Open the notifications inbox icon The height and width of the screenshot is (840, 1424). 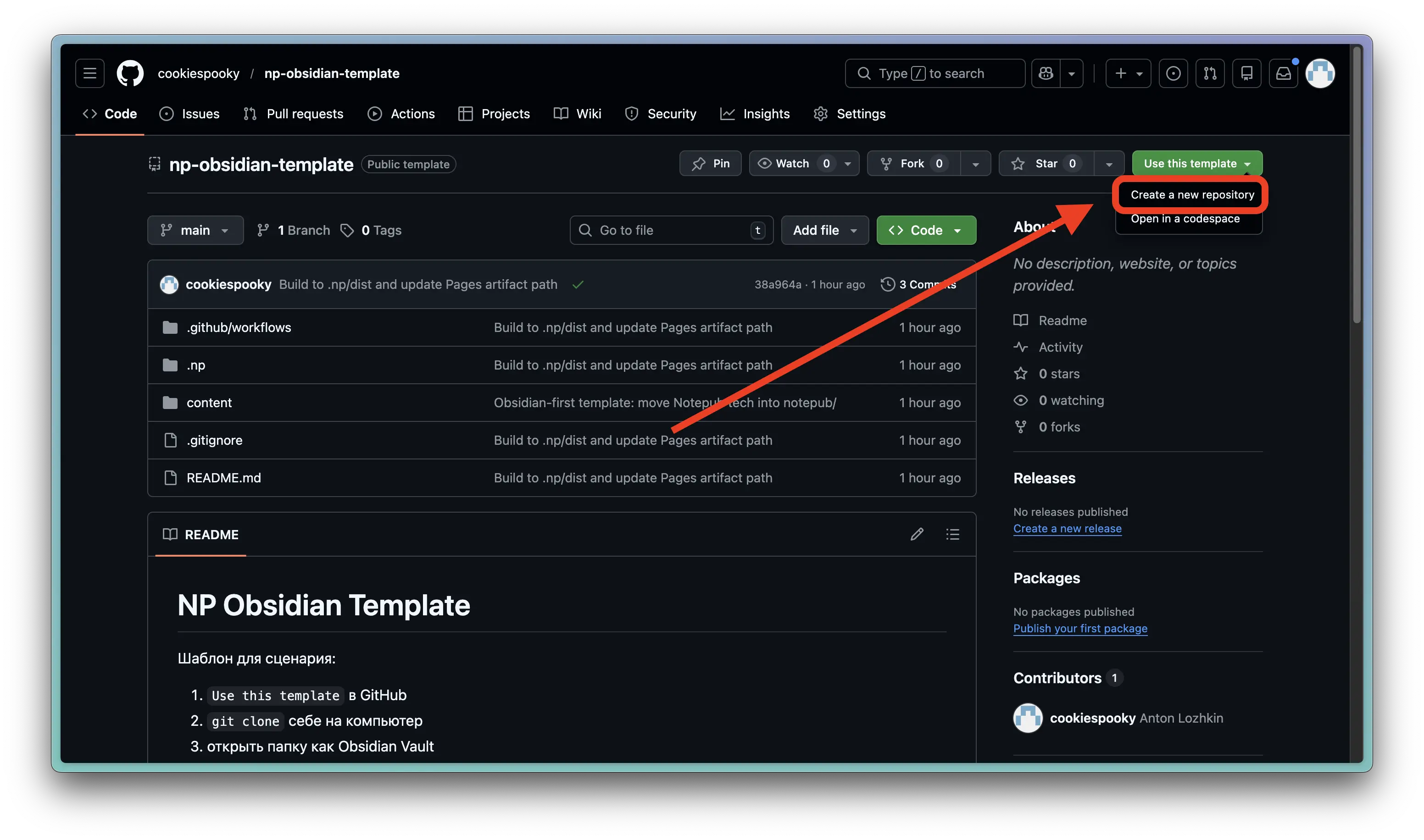[x=1283, y=73]
